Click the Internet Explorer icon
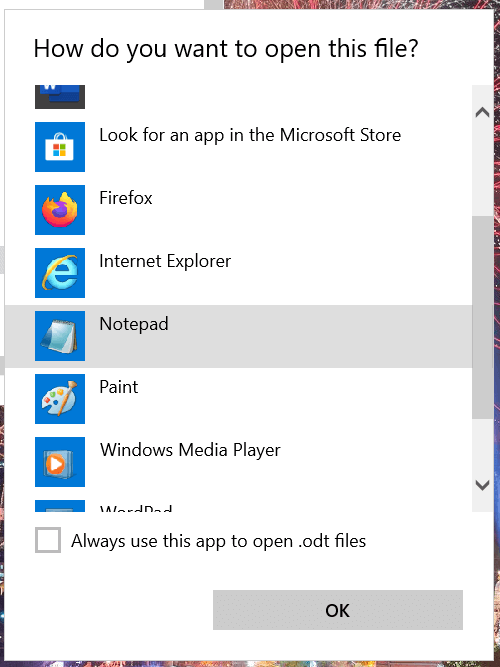The height and width of the screenshot is (667, 500). coord(60,273)
